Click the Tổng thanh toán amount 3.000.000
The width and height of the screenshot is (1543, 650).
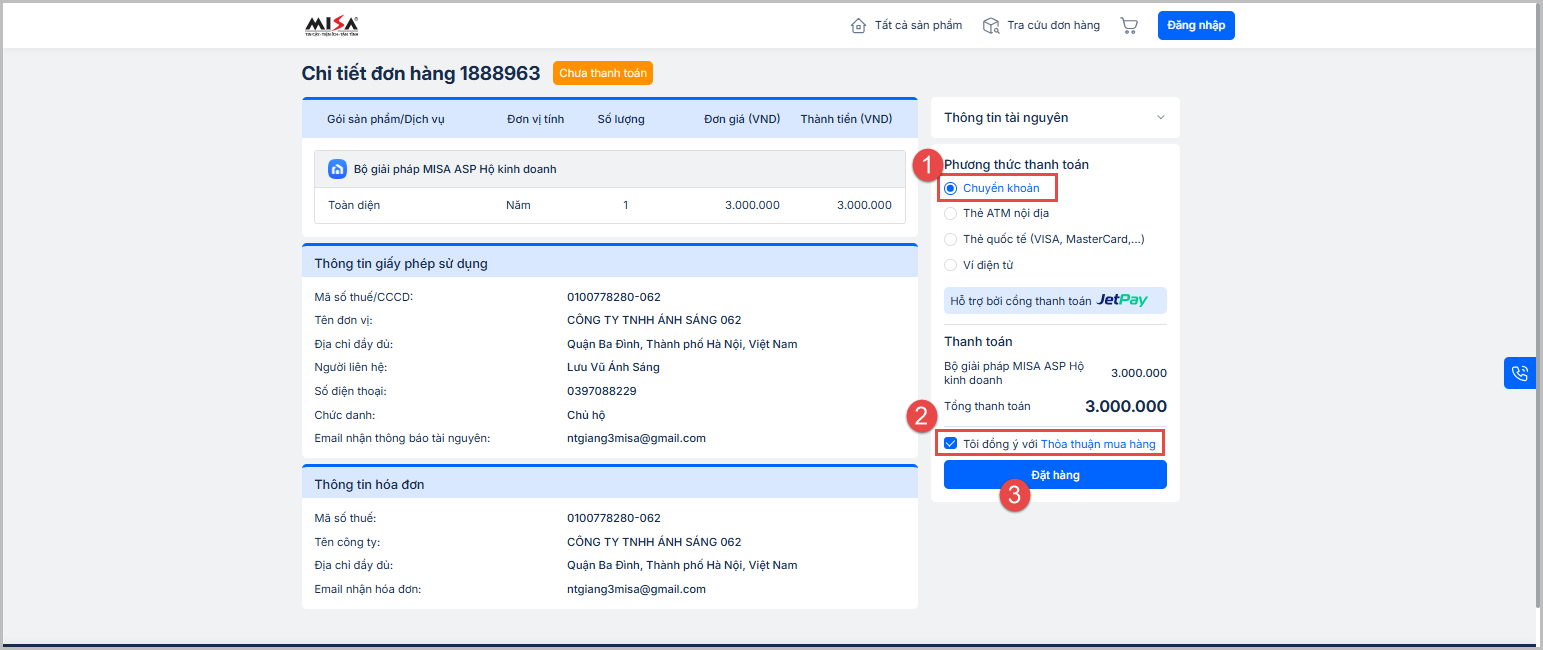coord(1126,407)
